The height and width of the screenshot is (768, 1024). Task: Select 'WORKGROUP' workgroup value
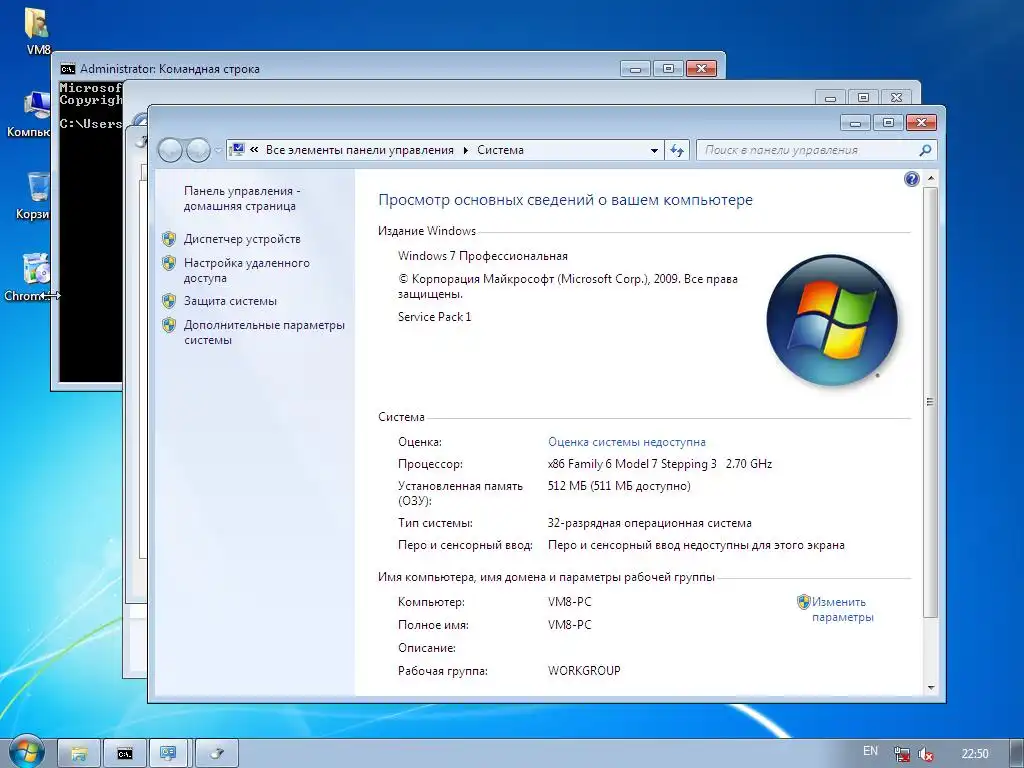[584, 671]
